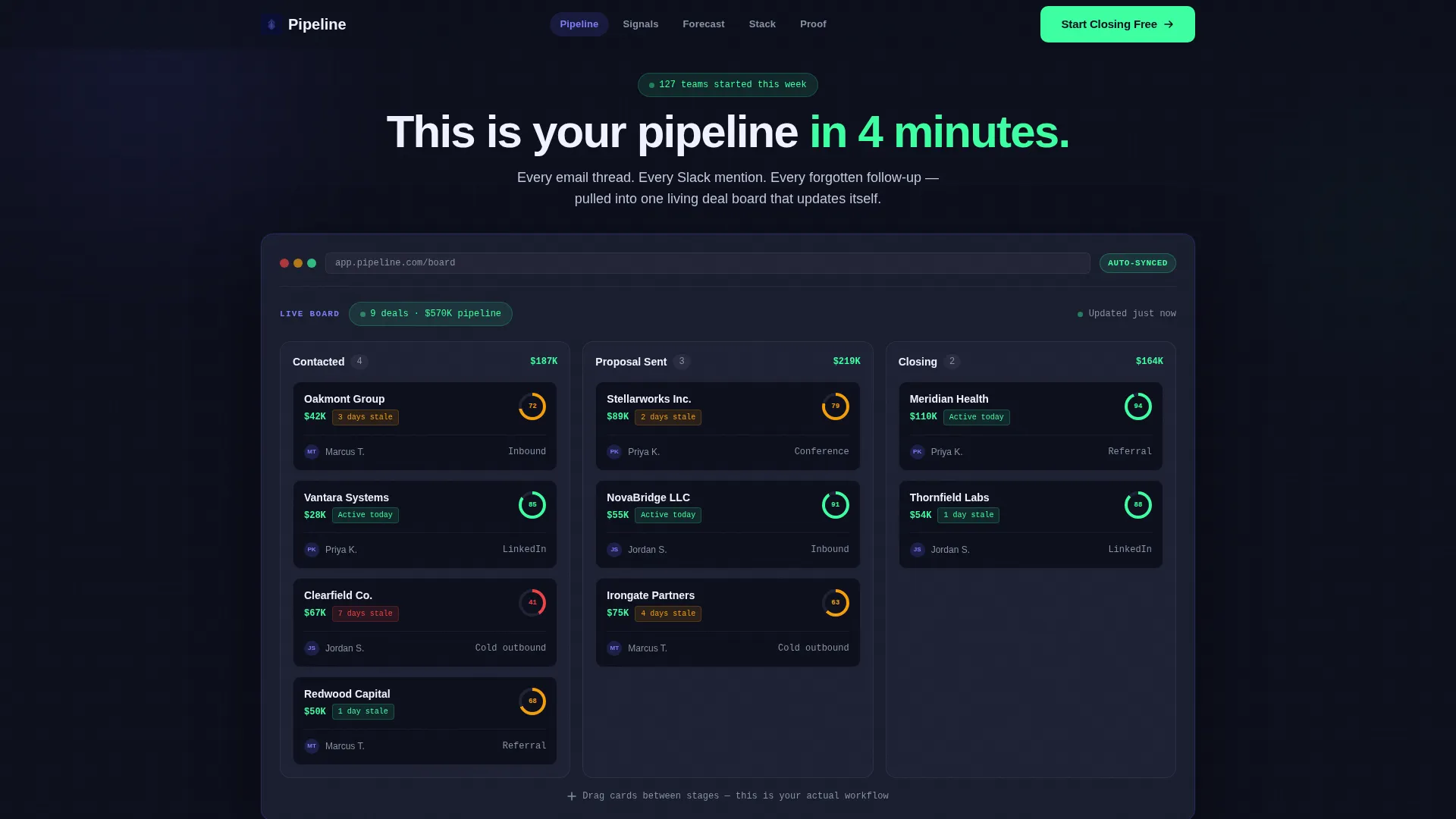
Task: Click the 2 days stale tag
Action: tap(668, 417)
